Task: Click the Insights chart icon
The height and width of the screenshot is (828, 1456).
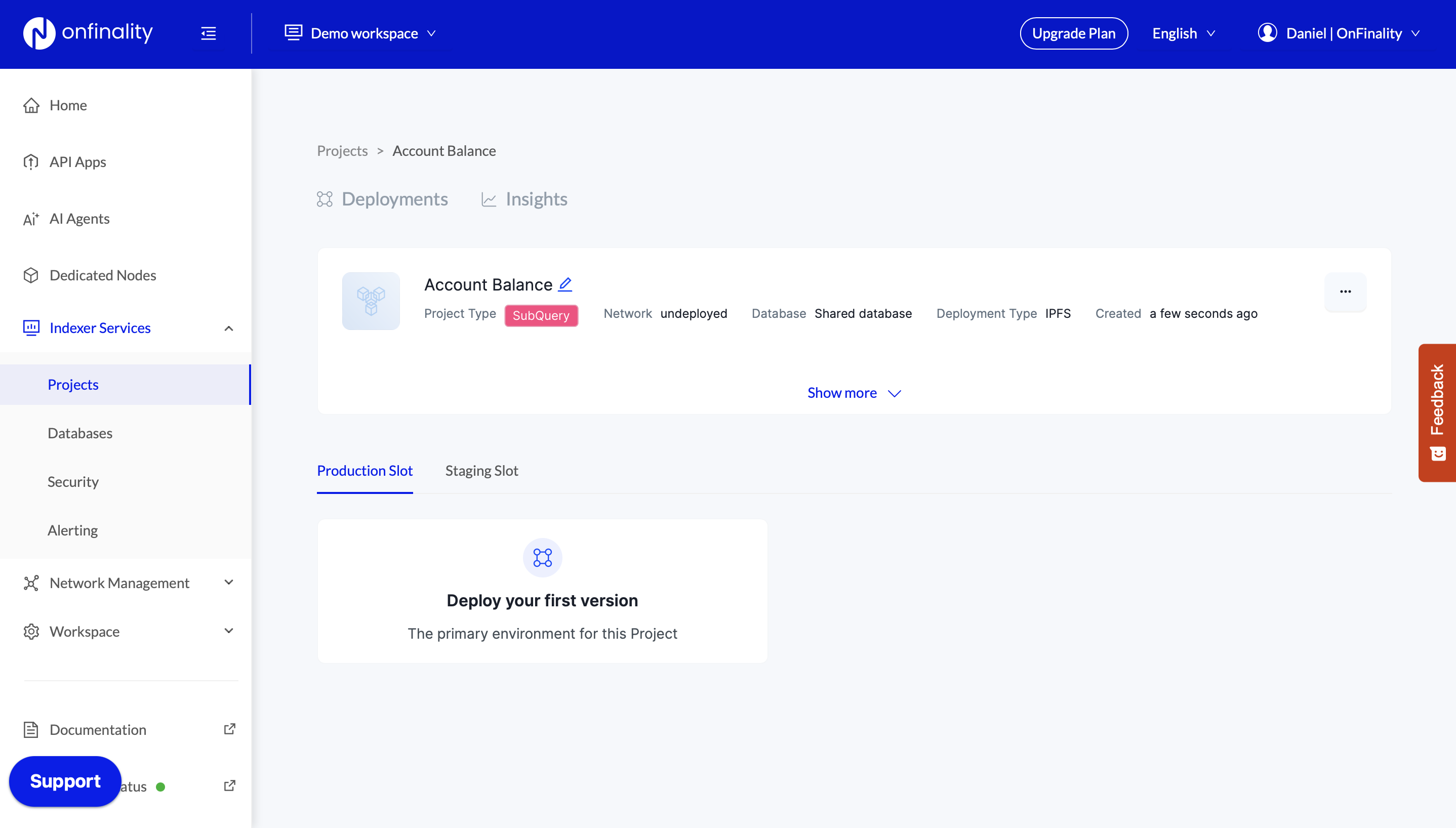Action: click(x=489, y=199)
